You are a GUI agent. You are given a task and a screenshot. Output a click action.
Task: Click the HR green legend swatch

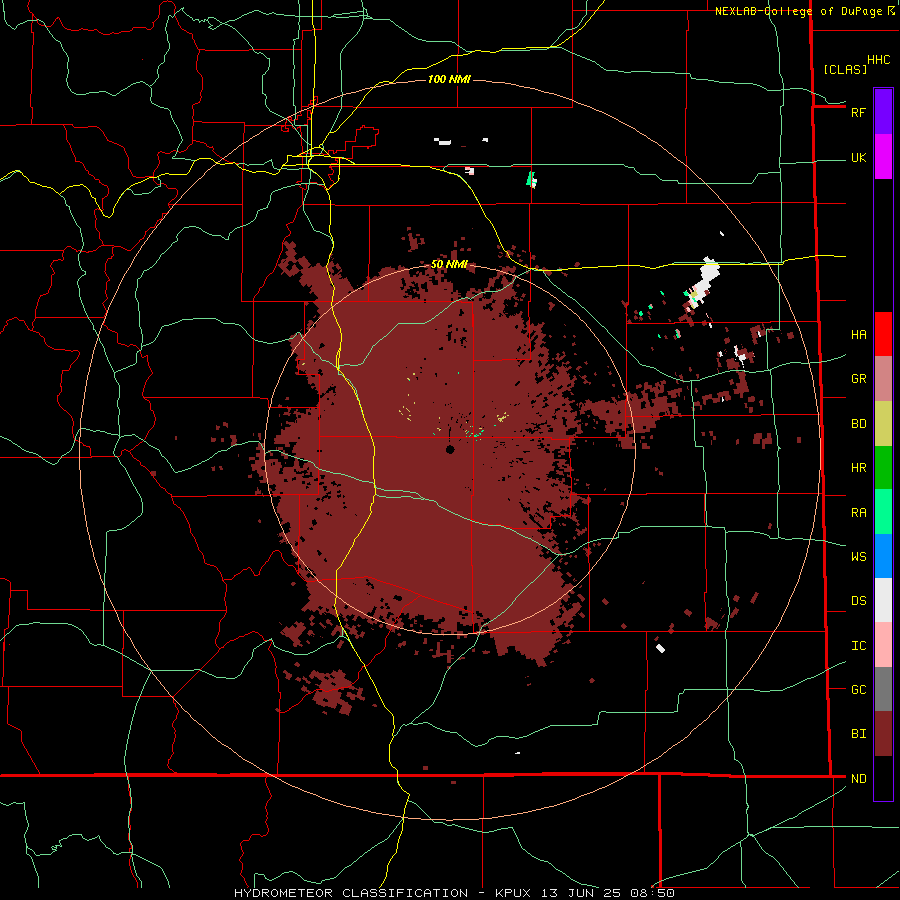tap(883, 468)
